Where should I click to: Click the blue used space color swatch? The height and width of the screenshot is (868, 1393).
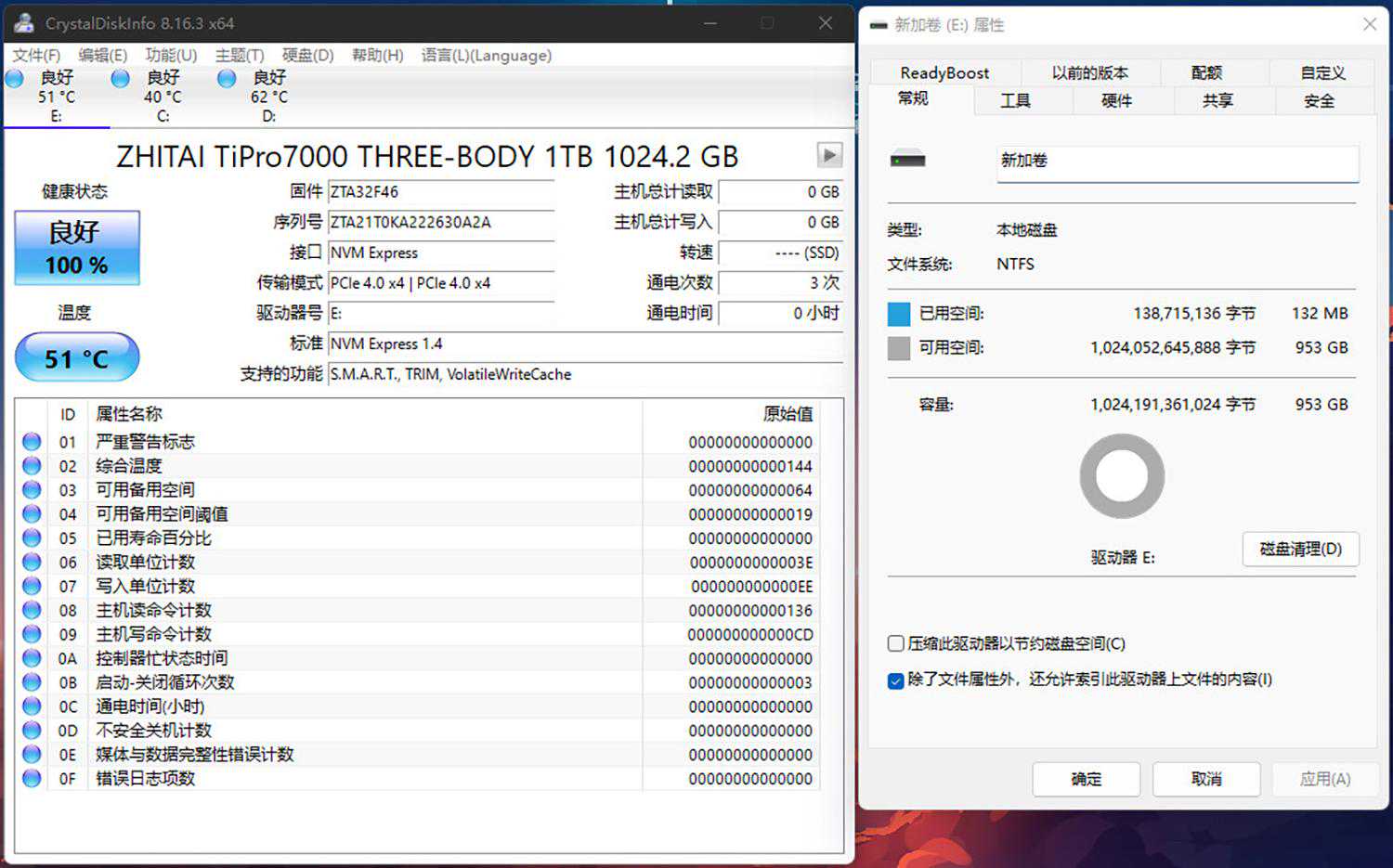899,314
